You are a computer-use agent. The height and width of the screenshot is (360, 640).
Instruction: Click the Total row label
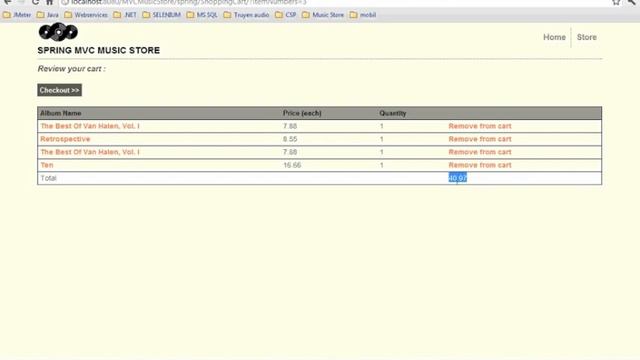click(48, 178)
